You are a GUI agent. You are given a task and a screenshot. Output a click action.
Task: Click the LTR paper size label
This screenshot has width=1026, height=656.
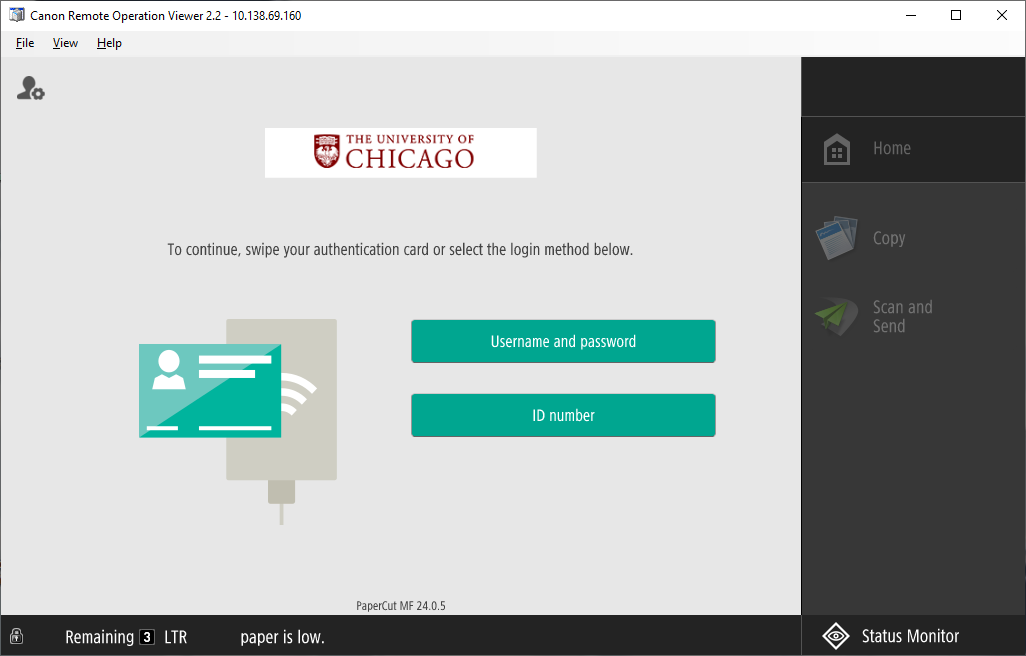(x=177, y=637)
